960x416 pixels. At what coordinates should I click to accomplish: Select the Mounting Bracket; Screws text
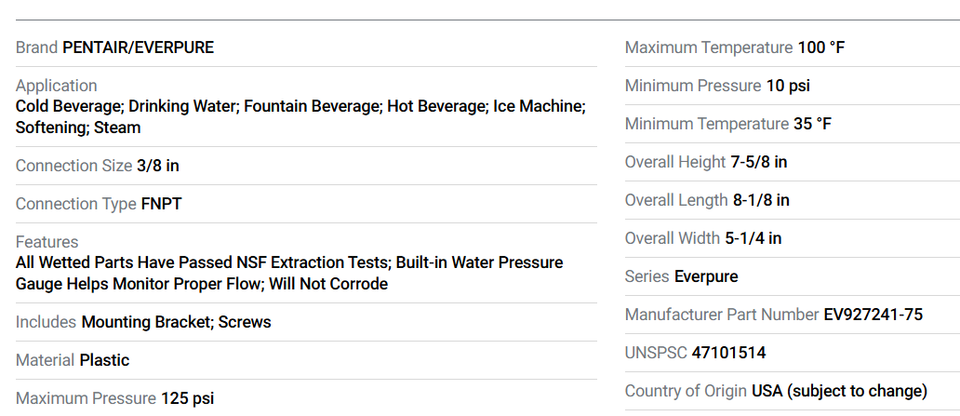coord(176,322)
